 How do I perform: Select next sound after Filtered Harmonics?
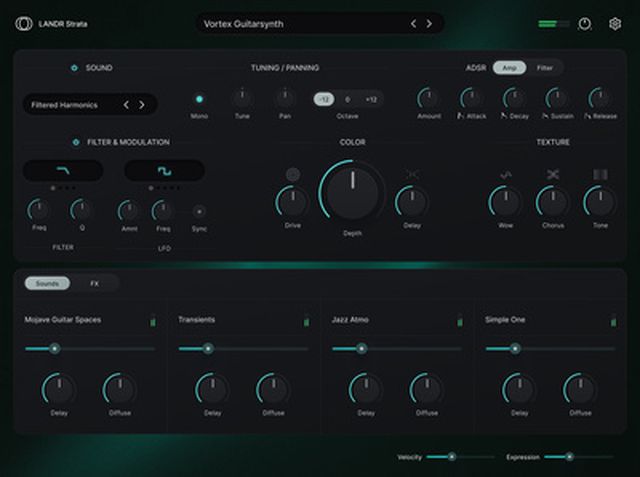pyautogui.click(x=142, y=105)
